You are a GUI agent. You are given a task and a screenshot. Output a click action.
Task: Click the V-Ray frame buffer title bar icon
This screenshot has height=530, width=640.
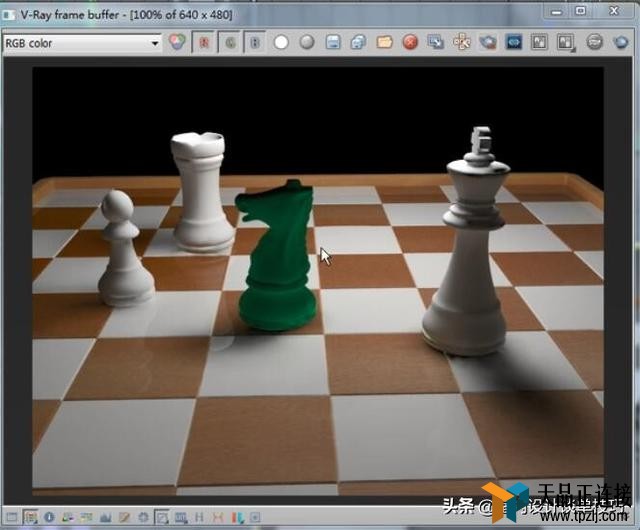(8, 15)
